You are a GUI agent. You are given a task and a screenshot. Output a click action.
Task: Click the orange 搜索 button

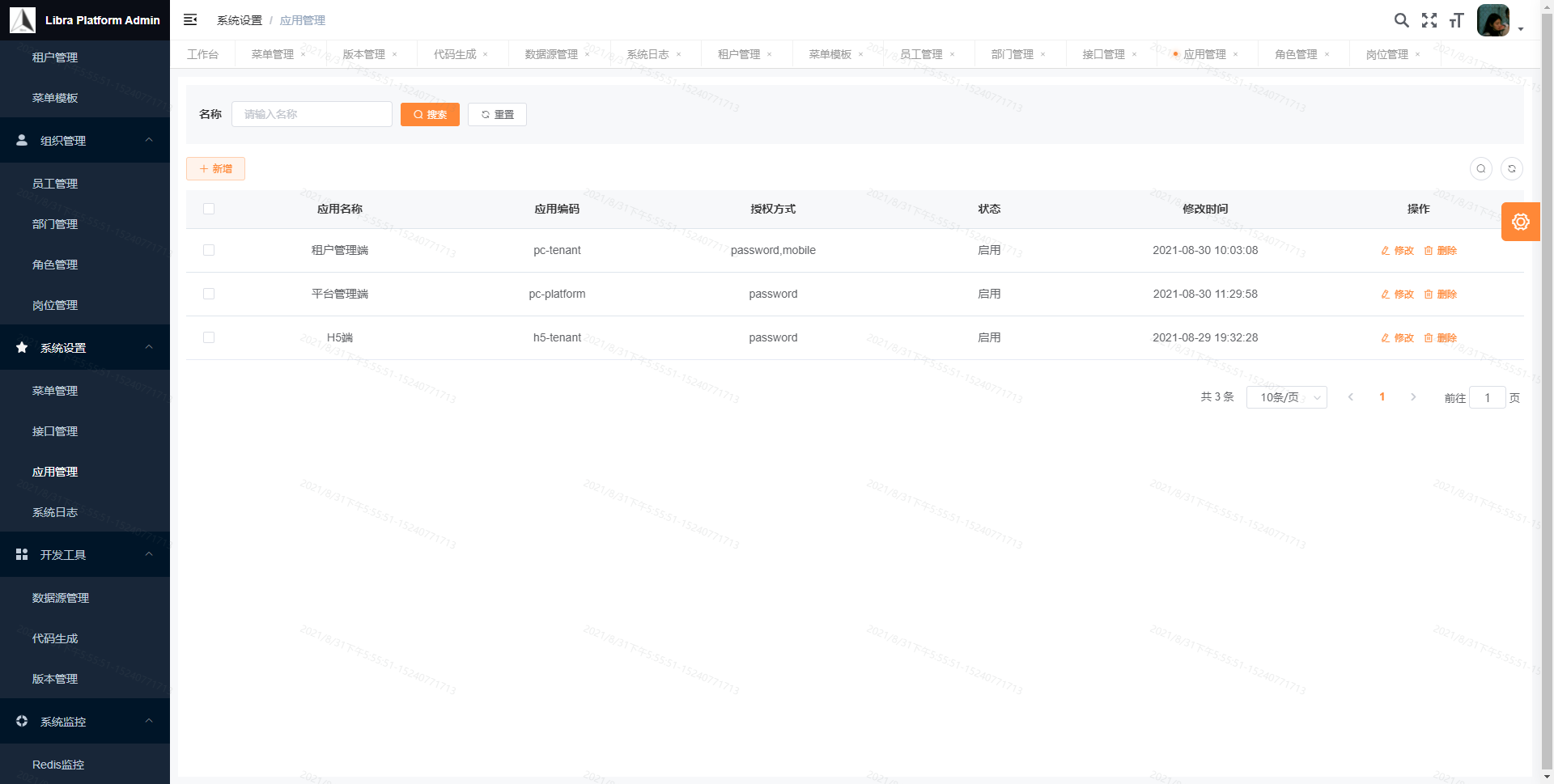click(x=430, y=114)
